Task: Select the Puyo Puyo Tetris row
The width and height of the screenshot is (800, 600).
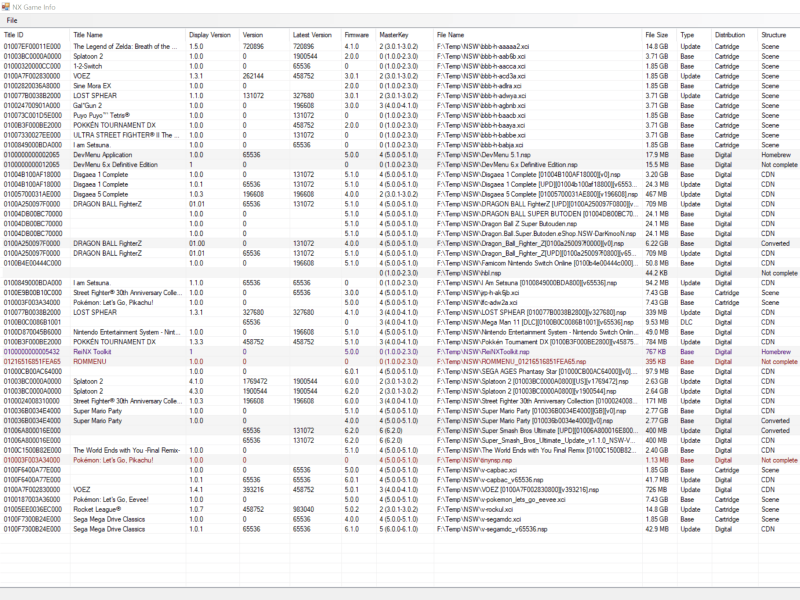Action: pyautogui.click(x=400, y=115)
